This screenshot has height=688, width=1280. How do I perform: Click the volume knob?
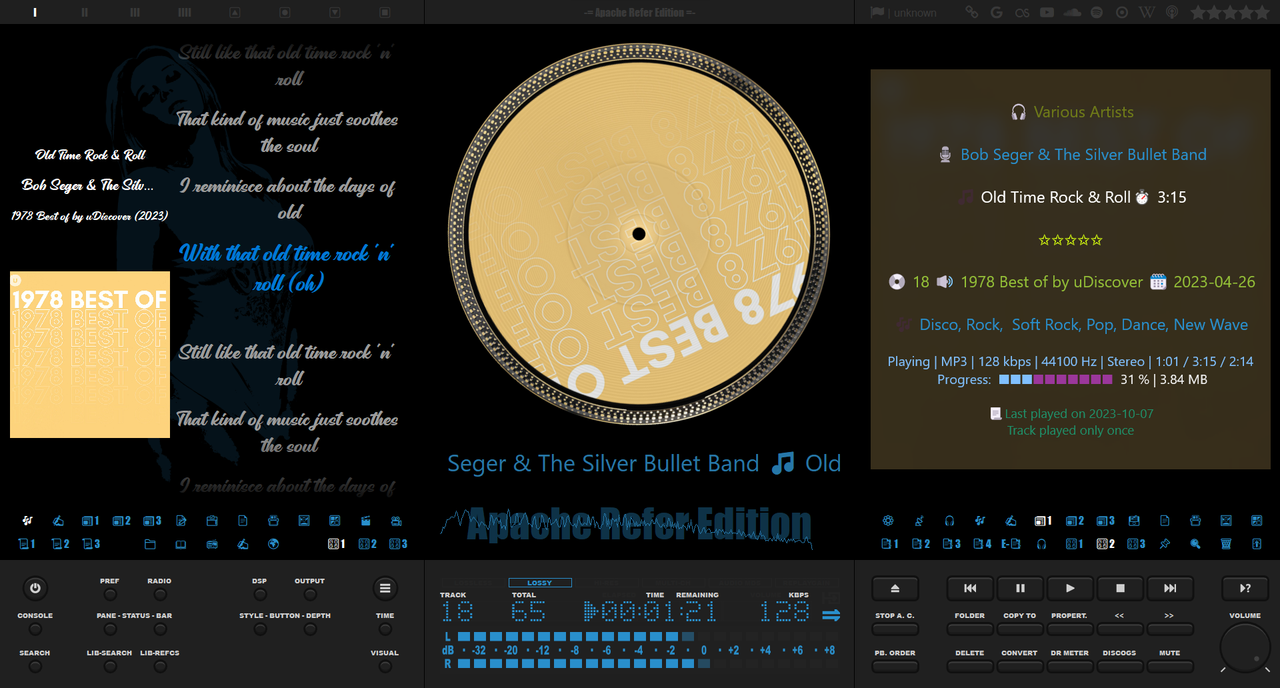[1245, 648]
